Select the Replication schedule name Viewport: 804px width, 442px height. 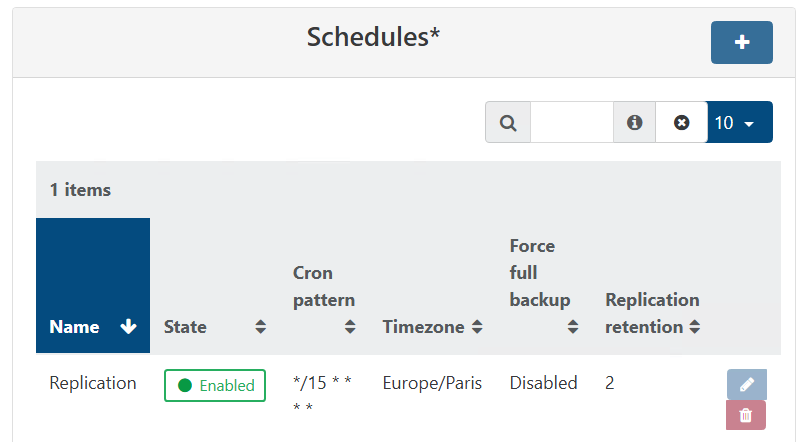click(x=93, y=383)
